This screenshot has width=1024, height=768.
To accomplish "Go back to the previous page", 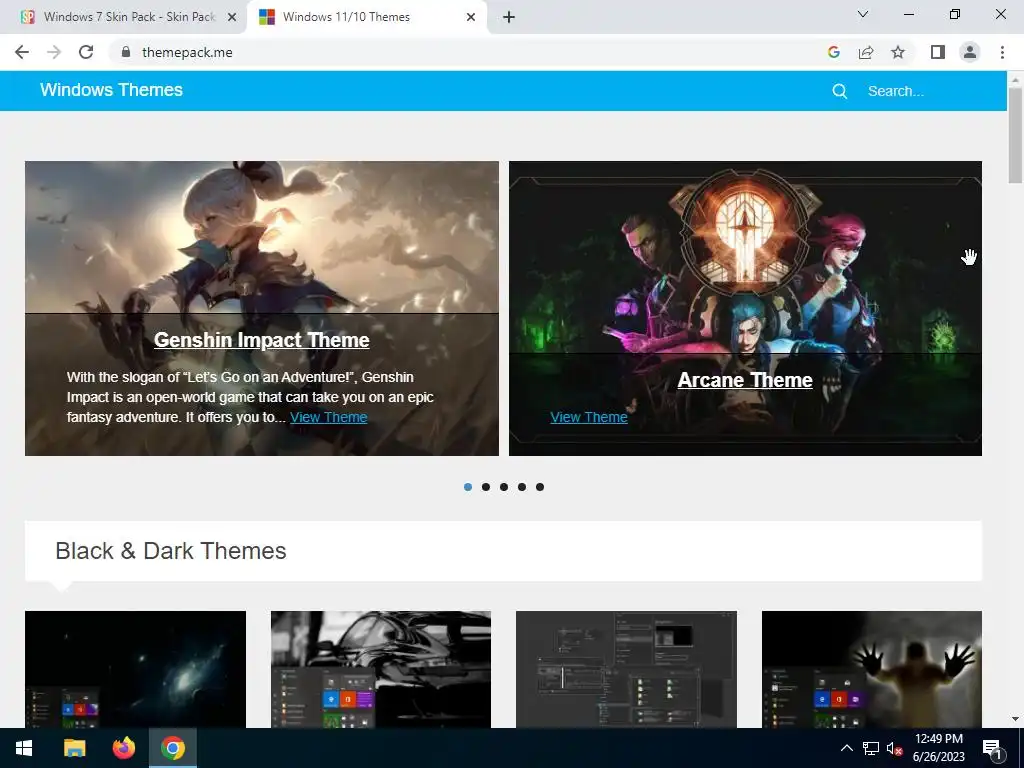I will [22, 52].
